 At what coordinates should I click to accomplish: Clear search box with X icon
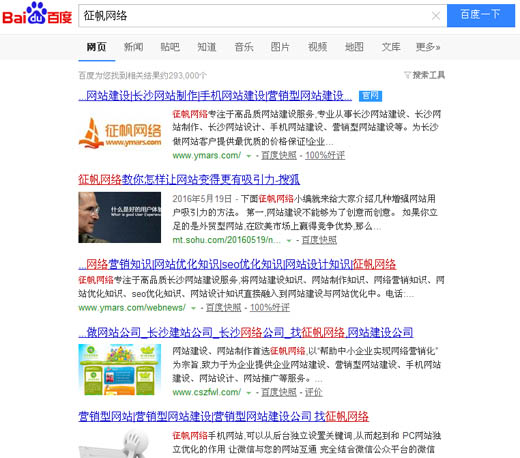click(x=436, y=16)
